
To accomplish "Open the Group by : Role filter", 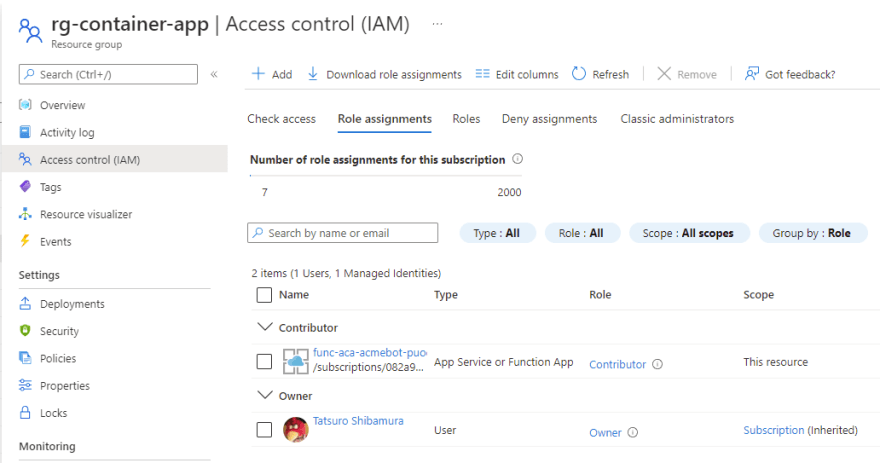I will coord(812,233).
